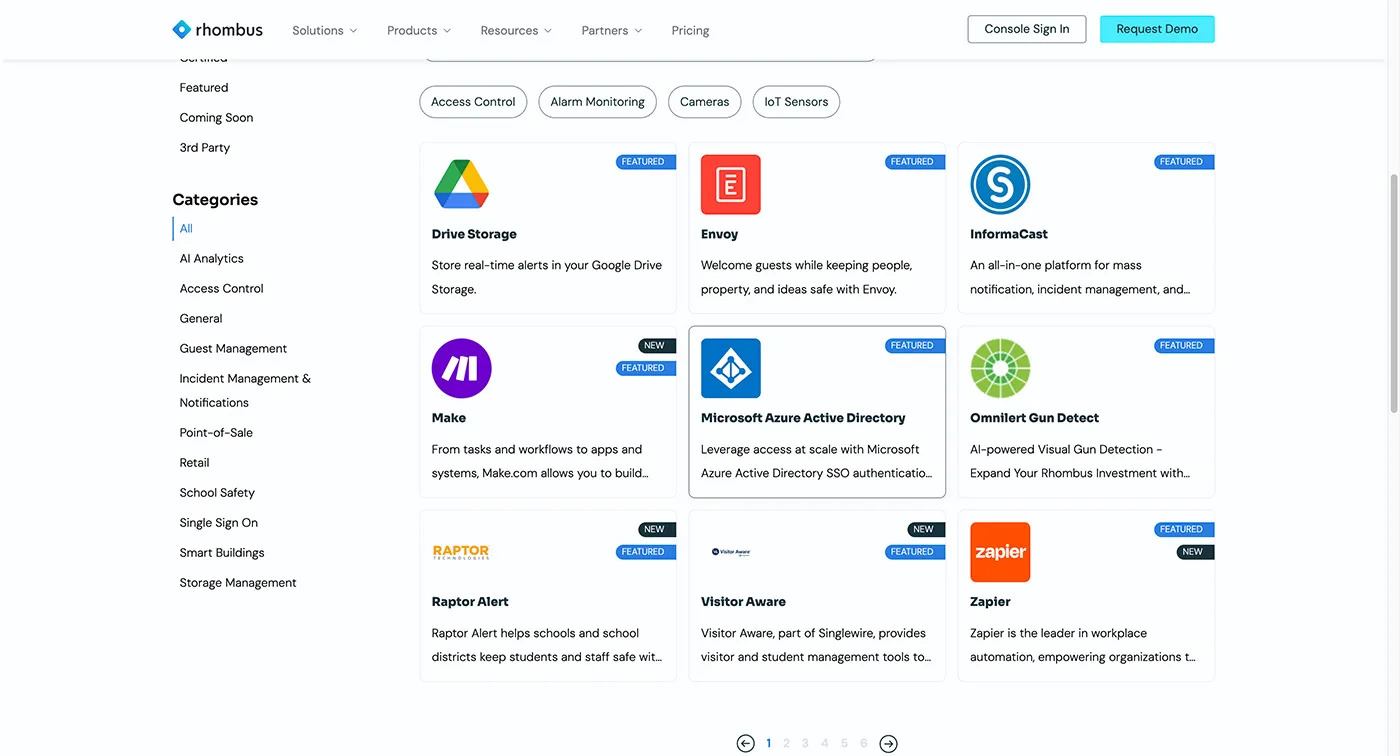Open the Zapier title text
The image size is (1400, 756).
coord(990,602)
